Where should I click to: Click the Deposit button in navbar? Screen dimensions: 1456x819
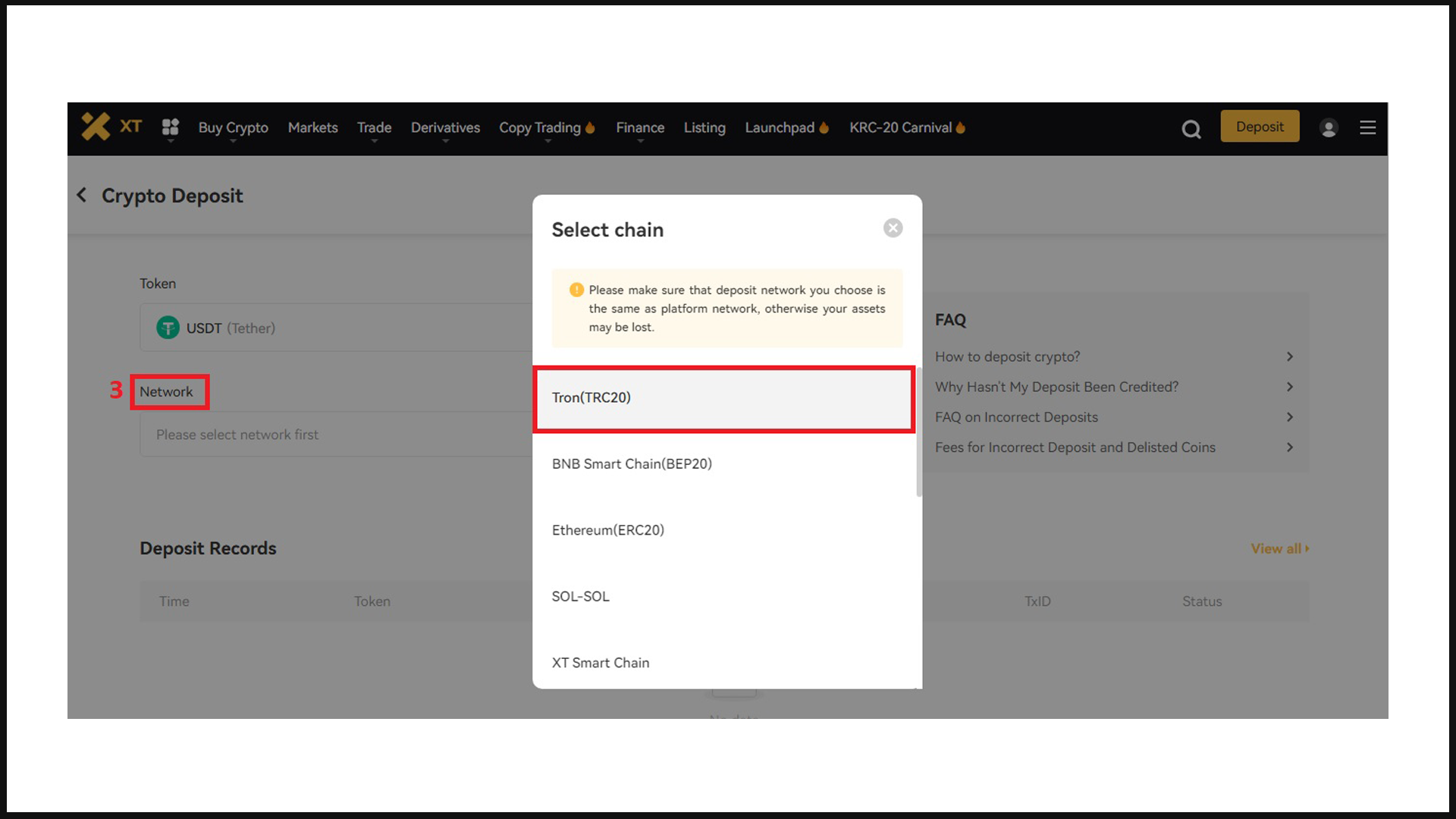coord(1259,126)
